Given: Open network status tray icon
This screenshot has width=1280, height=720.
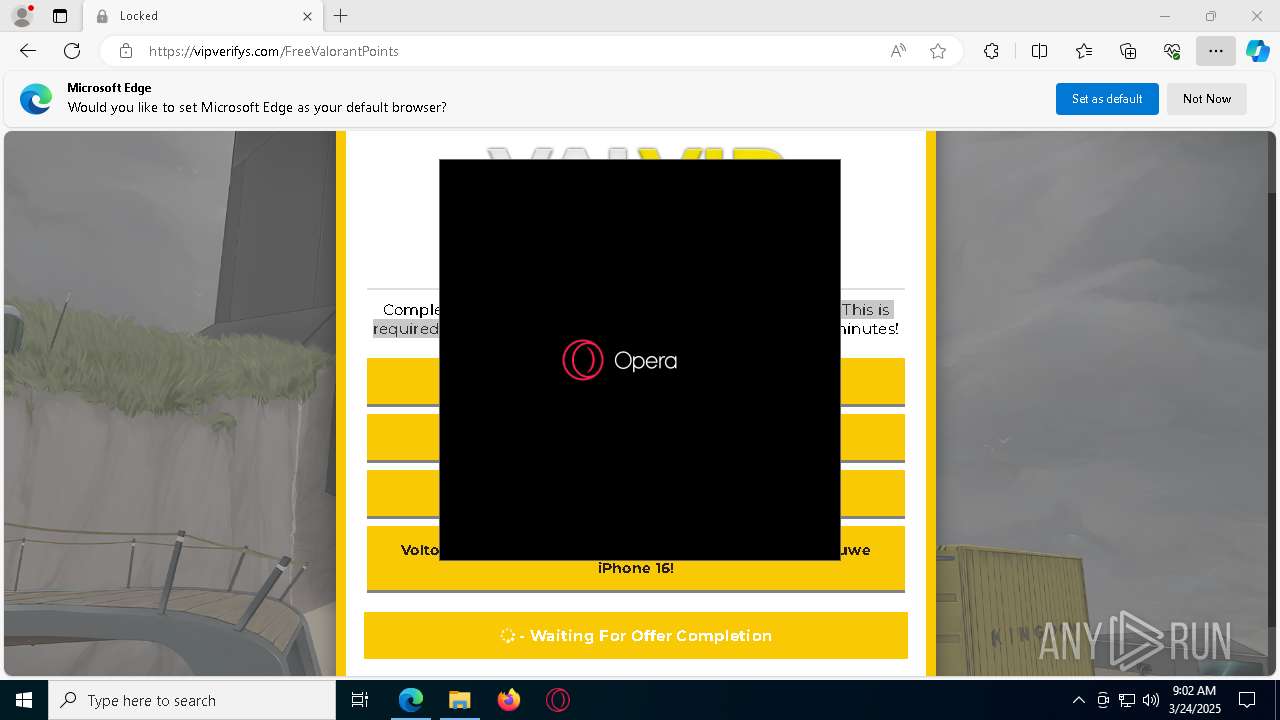Looking at the screenshot, I should tap(1127, 700).
